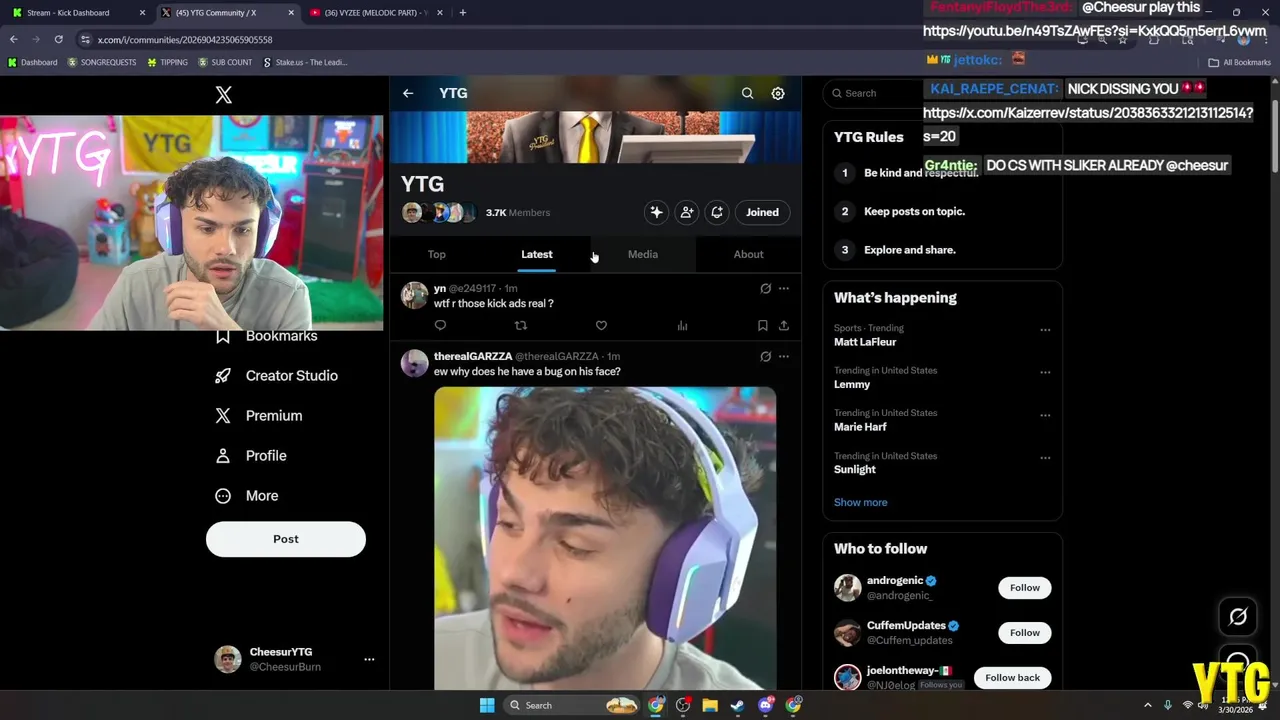Select the Latest tab

[537, 254]
